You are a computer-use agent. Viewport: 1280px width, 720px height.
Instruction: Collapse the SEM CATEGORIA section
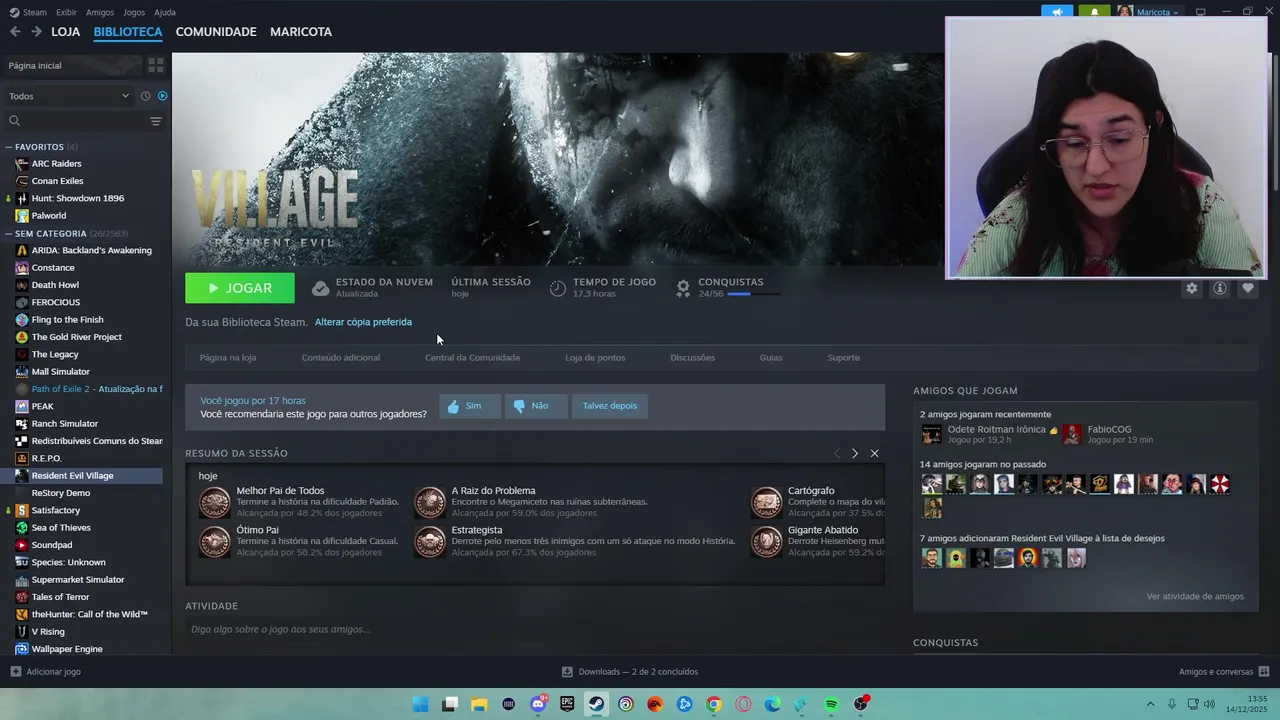coord(9,234)
